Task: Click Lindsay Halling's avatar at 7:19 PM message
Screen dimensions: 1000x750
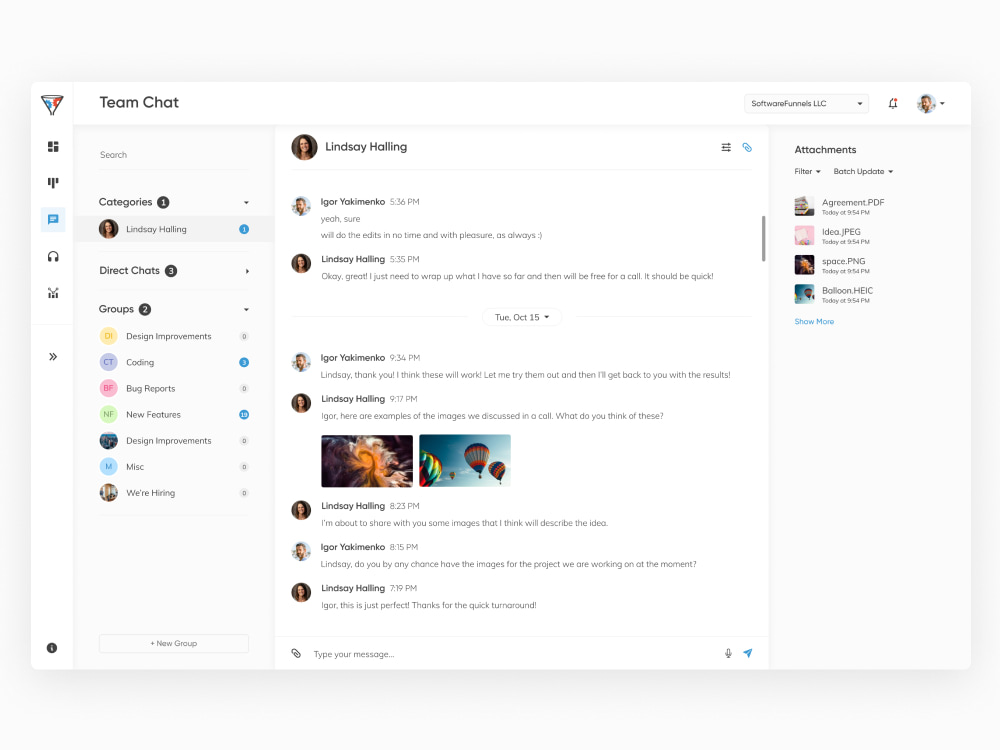Action: pyautogui.click(x=301, y=592)
